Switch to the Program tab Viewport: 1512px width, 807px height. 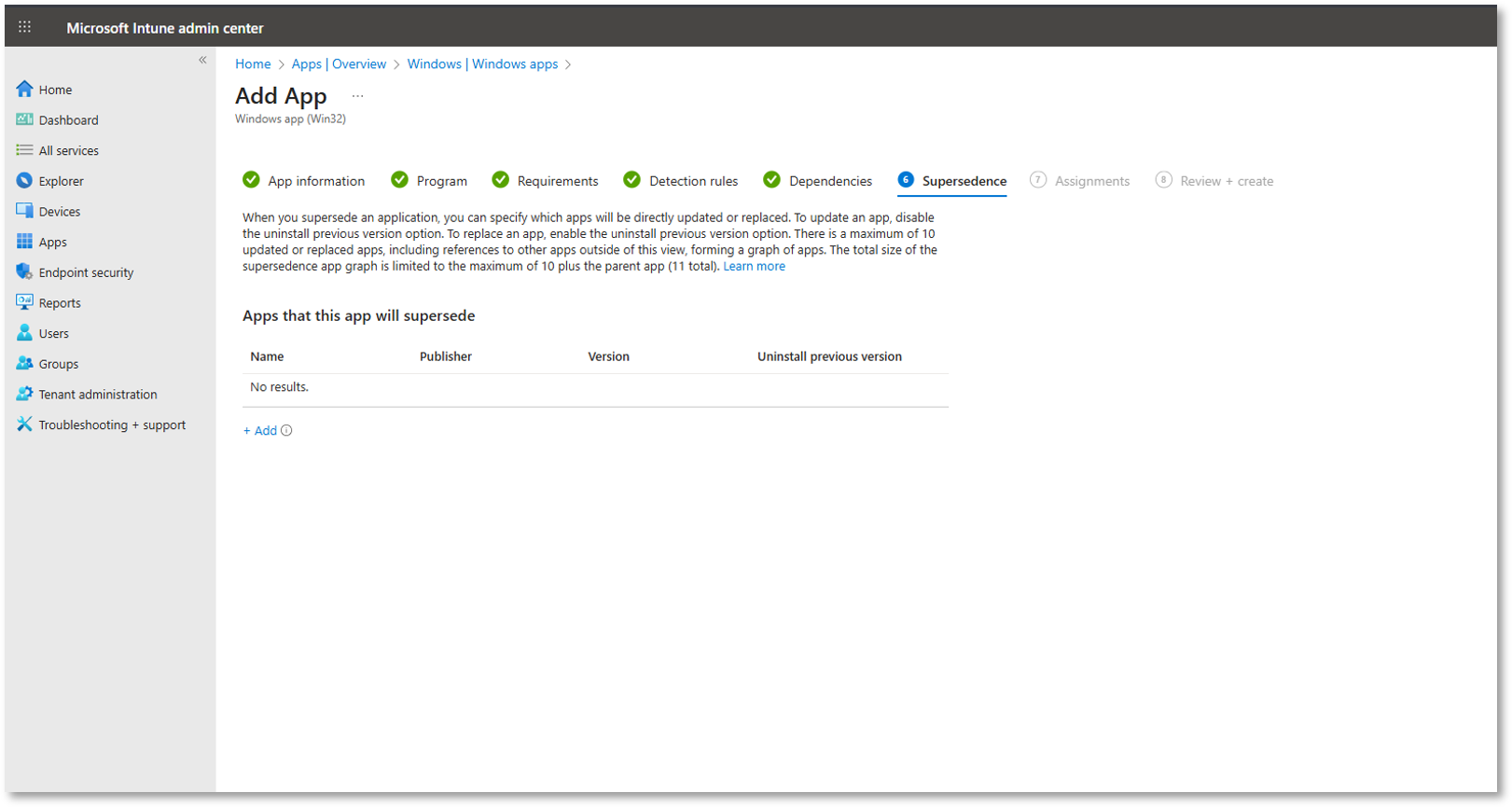point(442,181)
